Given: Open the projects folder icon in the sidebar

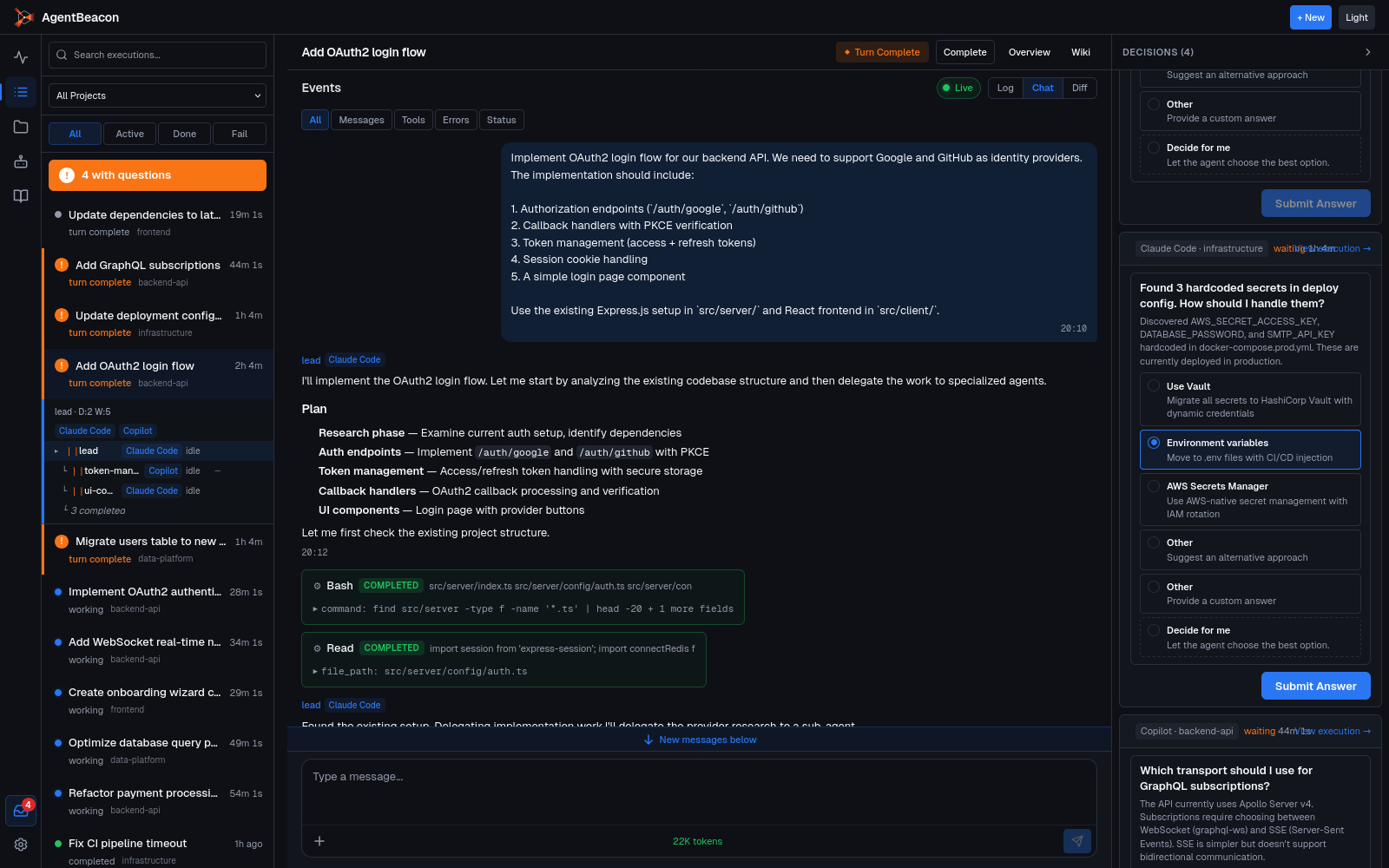Looking at the screenshot, I should pyautogui.click(x=20, y=126).
